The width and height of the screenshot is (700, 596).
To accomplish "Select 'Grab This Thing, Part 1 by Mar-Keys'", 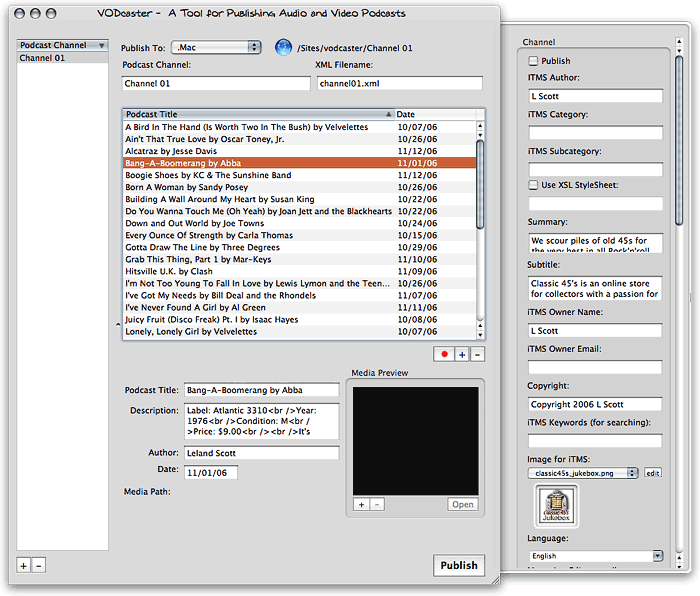I will click(300, 260).
